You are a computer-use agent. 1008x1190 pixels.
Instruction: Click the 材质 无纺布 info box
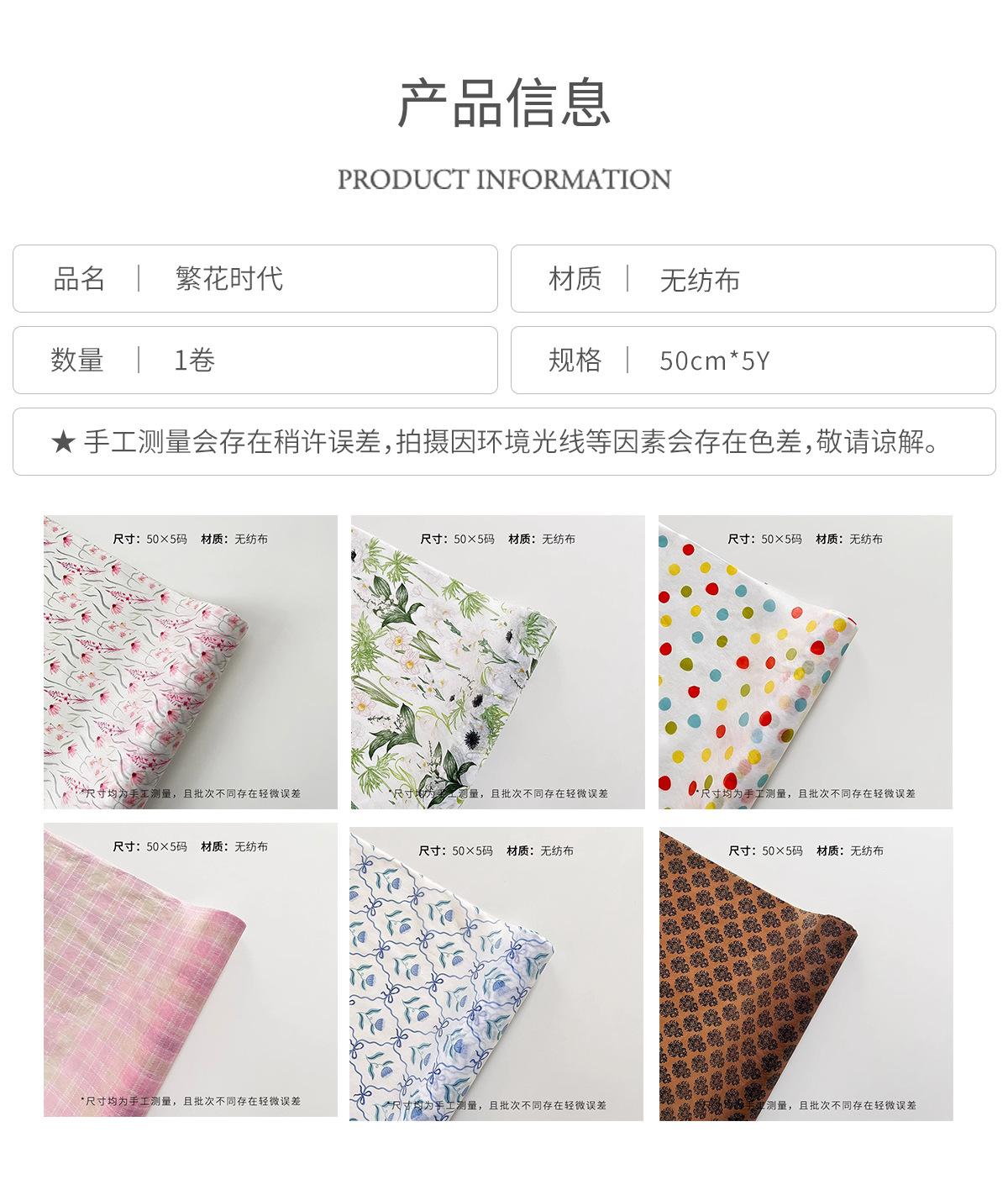click(x=753, y=279)
